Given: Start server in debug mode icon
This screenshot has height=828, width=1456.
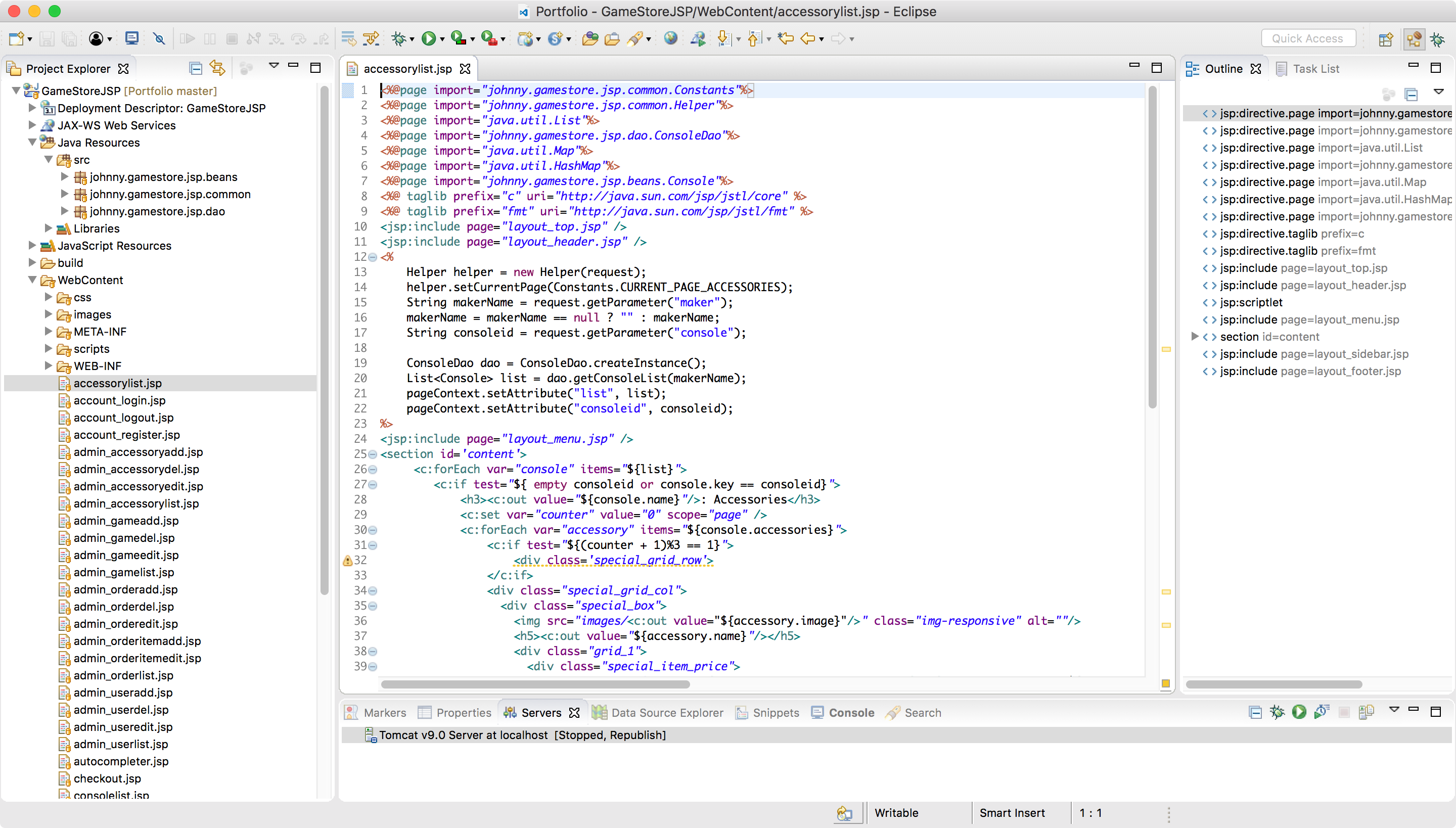Looking at the screenshot, I should 1277,711.
